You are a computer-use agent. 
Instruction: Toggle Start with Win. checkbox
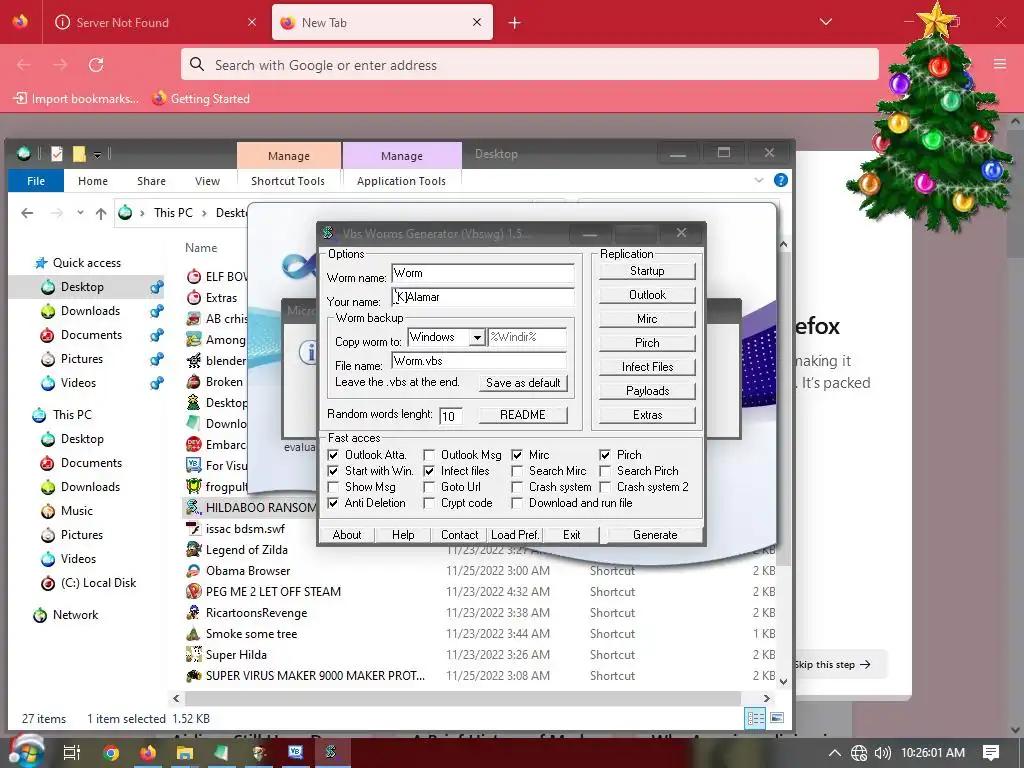pyautogui.click(x=333, y=471)
